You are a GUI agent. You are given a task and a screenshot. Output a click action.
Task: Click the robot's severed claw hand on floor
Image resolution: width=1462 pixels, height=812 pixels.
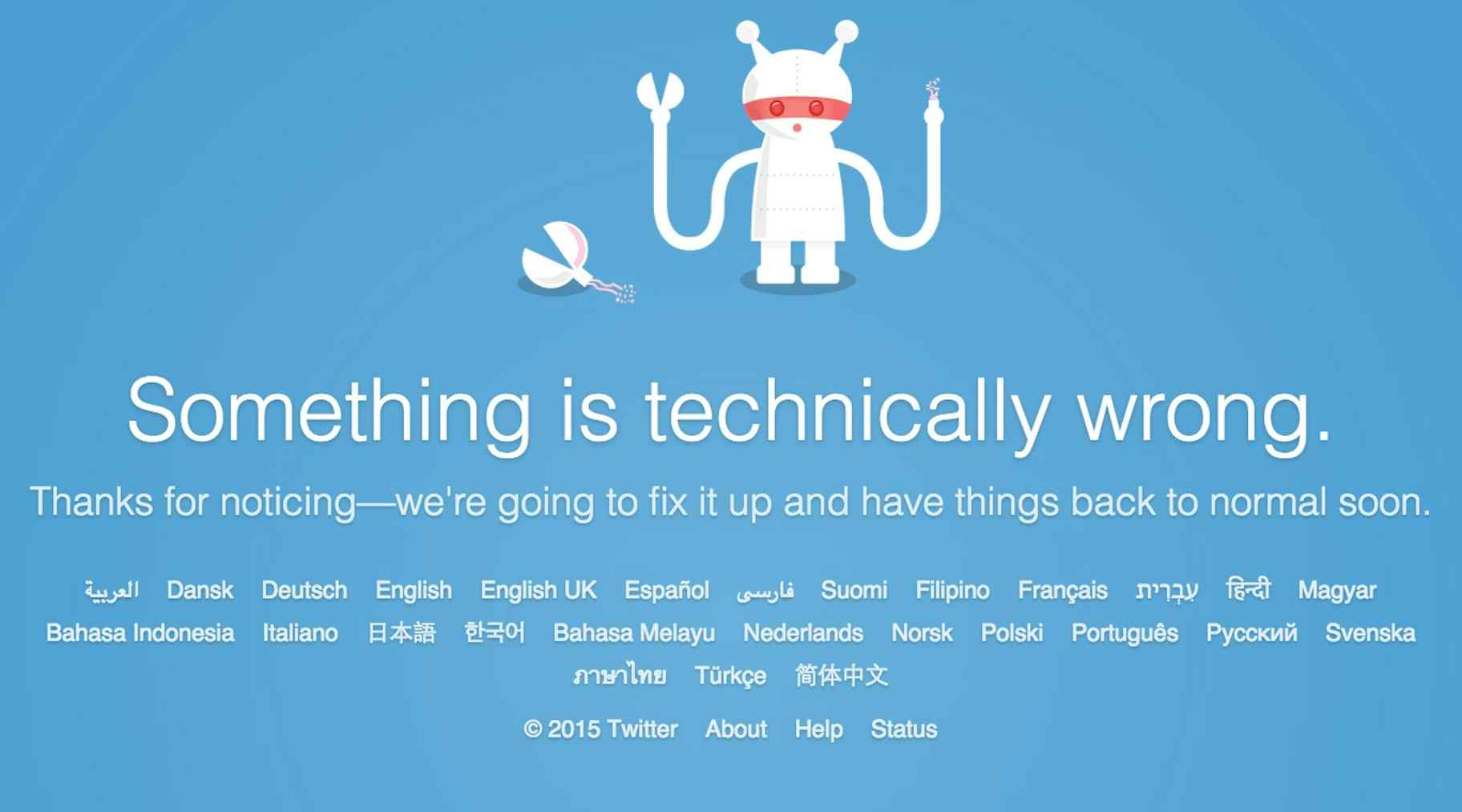(576, 262)
